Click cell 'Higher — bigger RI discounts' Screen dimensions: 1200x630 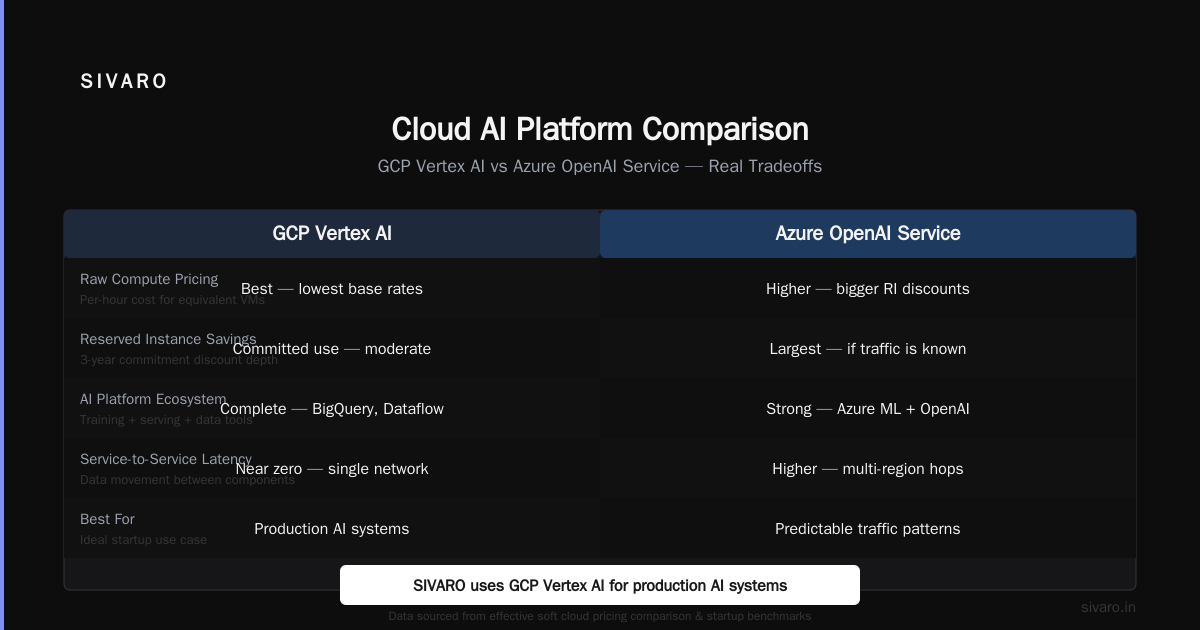tap(868, 289)
